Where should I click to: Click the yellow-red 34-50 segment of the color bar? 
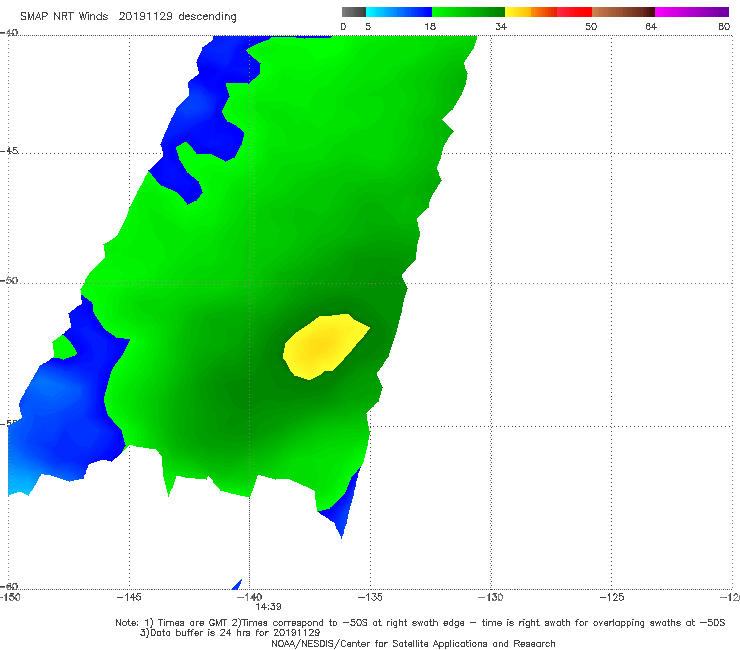(x=548, y=12)
